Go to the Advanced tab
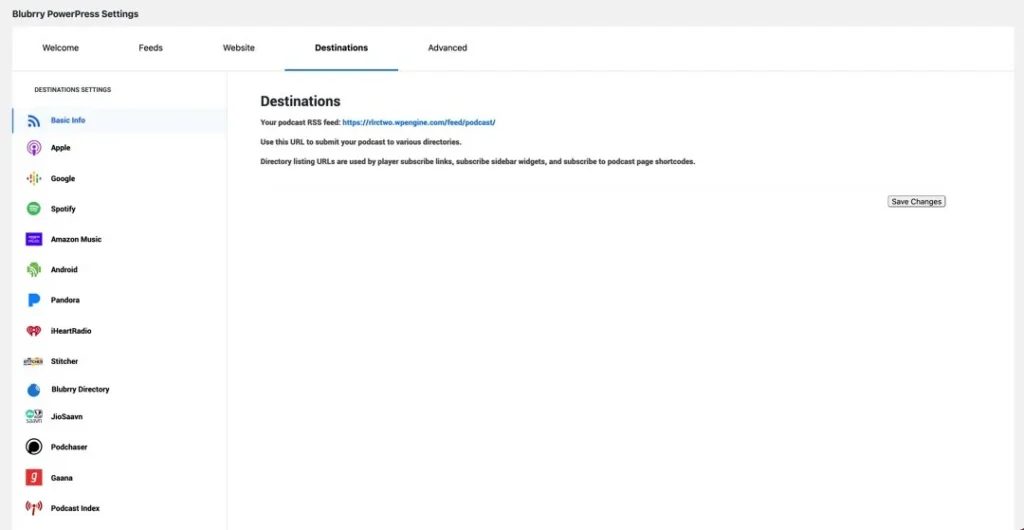The height and width of the screenshot is (530, 1024). point(447,48)
